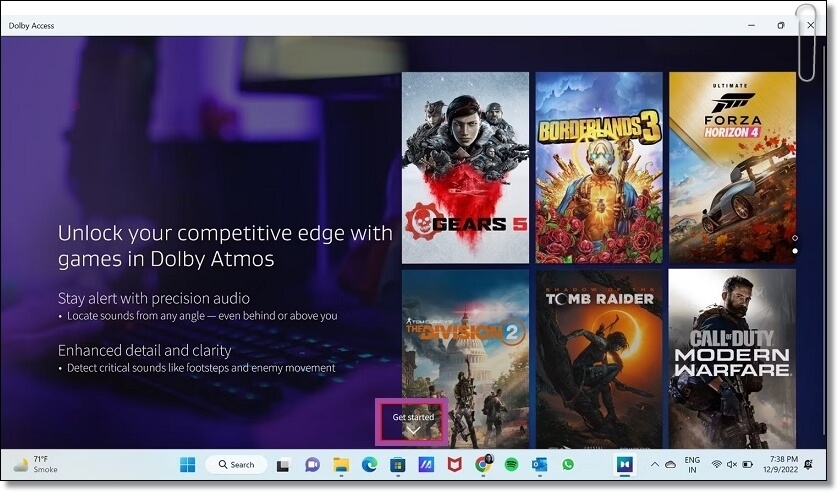Launch Google Chrome from the taskbar
Viewport: 839px width, 493px height.
pyautogui.click(x=483, y=465)
